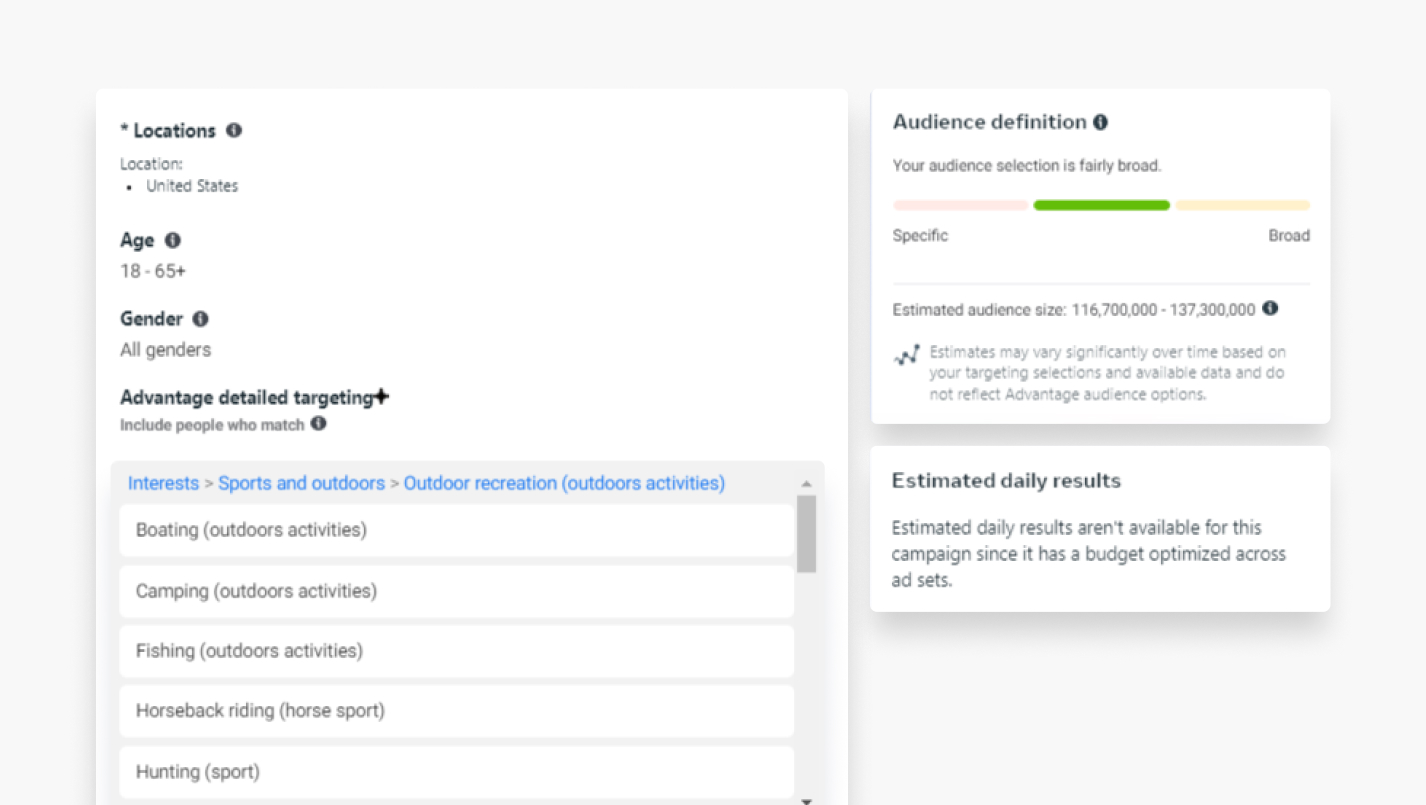Click the Gender info icon

200,319
